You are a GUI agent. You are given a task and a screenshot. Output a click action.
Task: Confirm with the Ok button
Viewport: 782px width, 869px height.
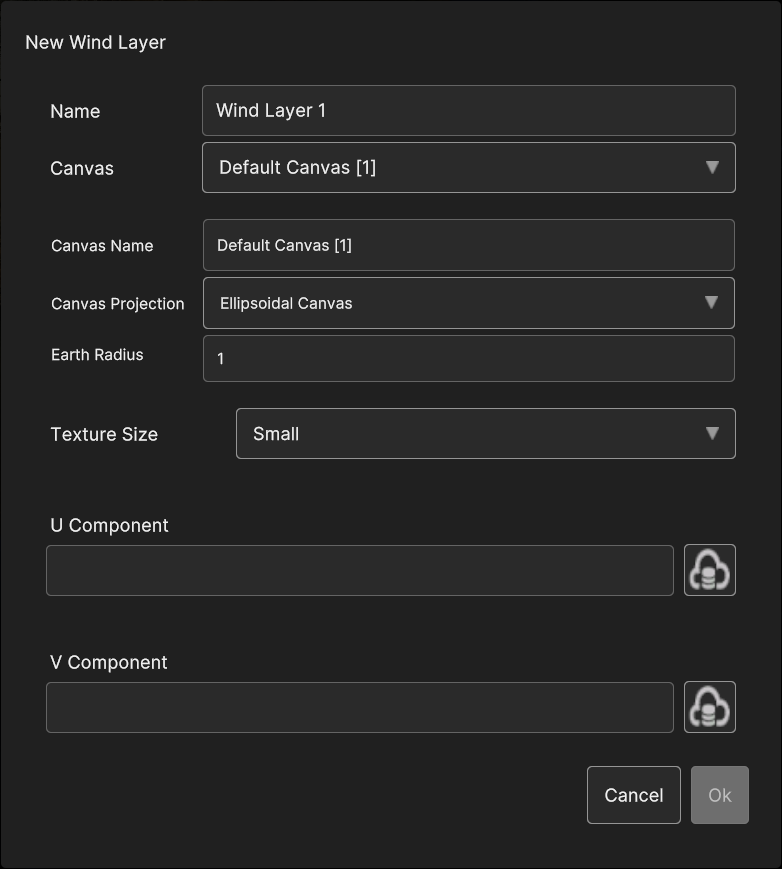[x=719, y=795]
